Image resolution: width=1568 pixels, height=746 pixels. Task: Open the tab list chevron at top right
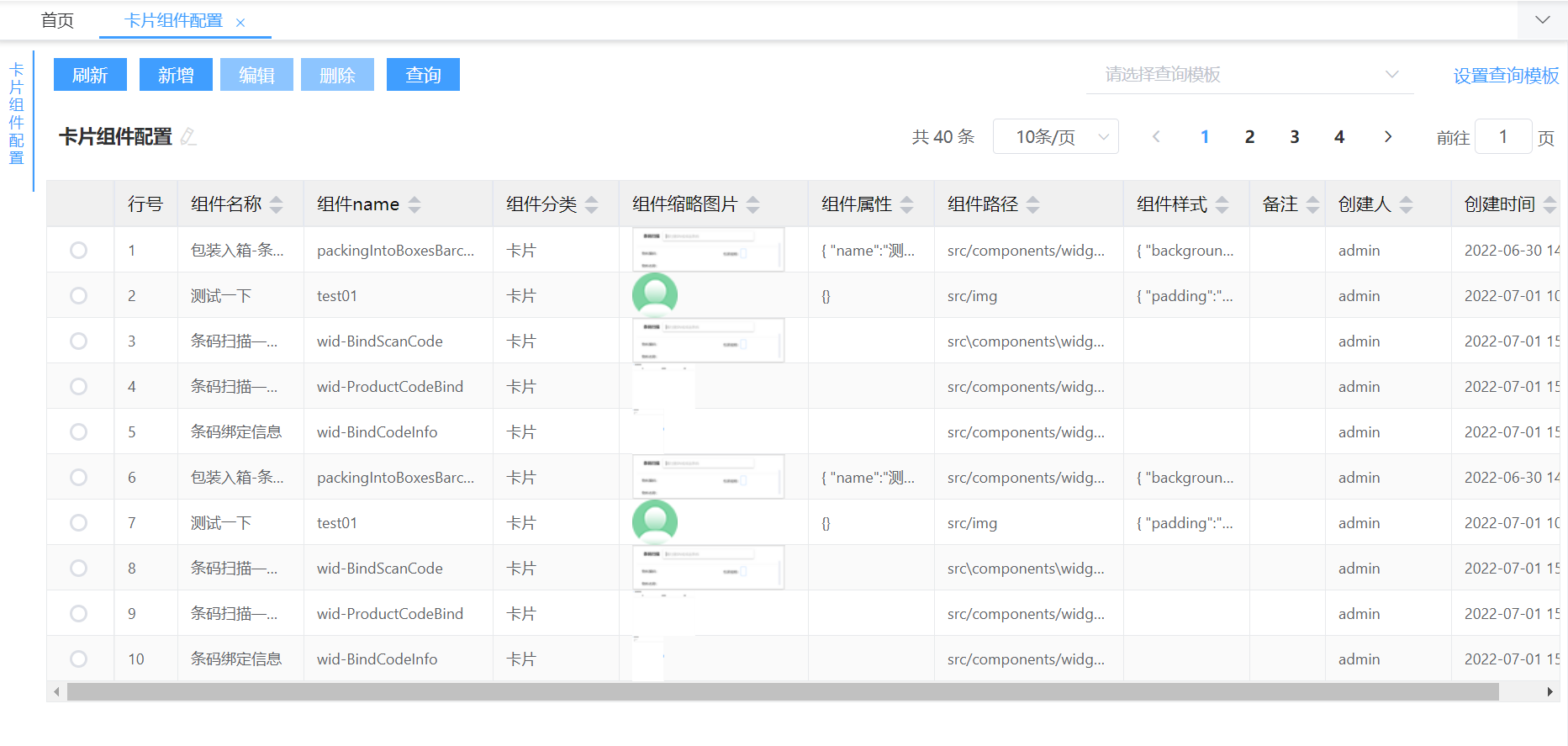1542,19
